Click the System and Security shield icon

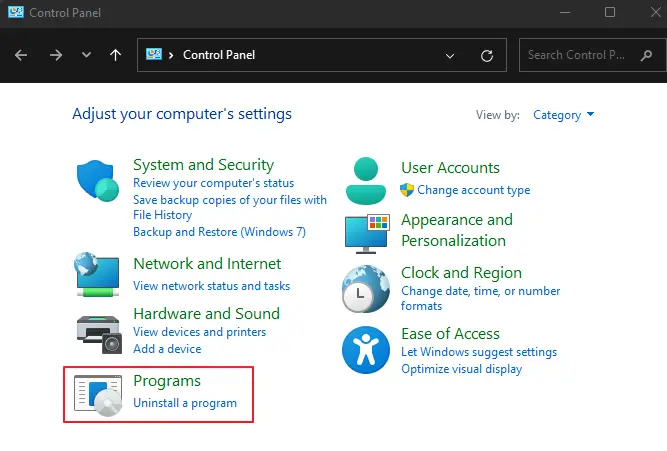pos(97,180)
